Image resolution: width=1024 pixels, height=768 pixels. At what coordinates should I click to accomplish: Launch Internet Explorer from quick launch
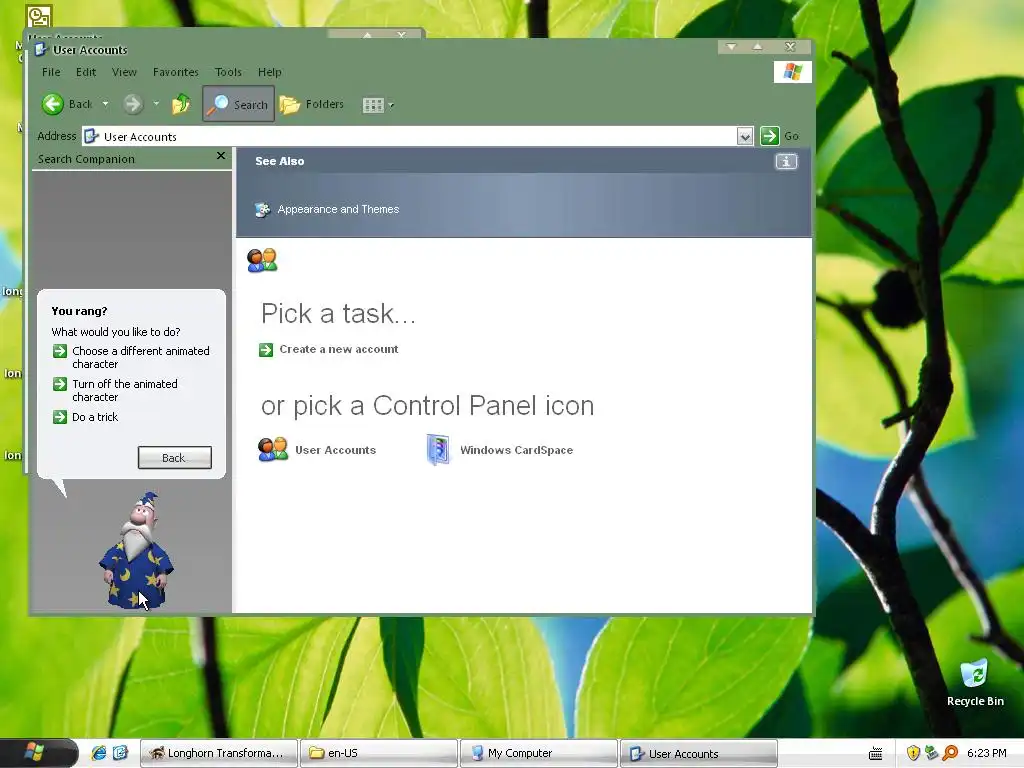point(99,753)
